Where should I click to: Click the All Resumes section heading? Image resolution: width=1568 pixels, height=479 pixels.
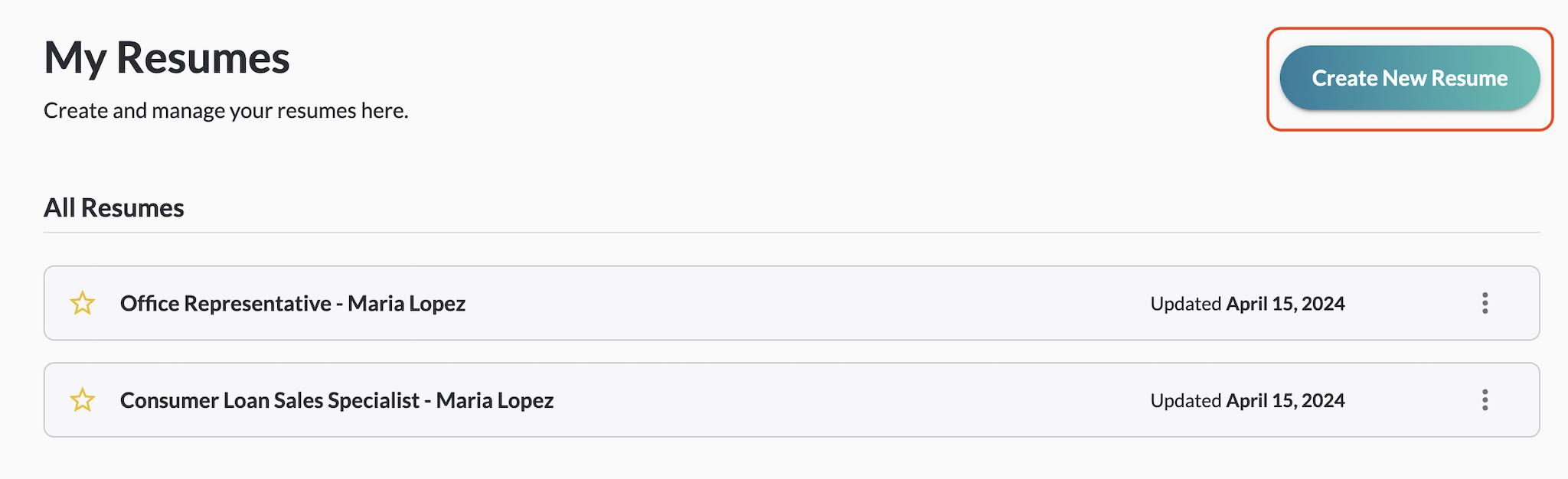[114, 208]
